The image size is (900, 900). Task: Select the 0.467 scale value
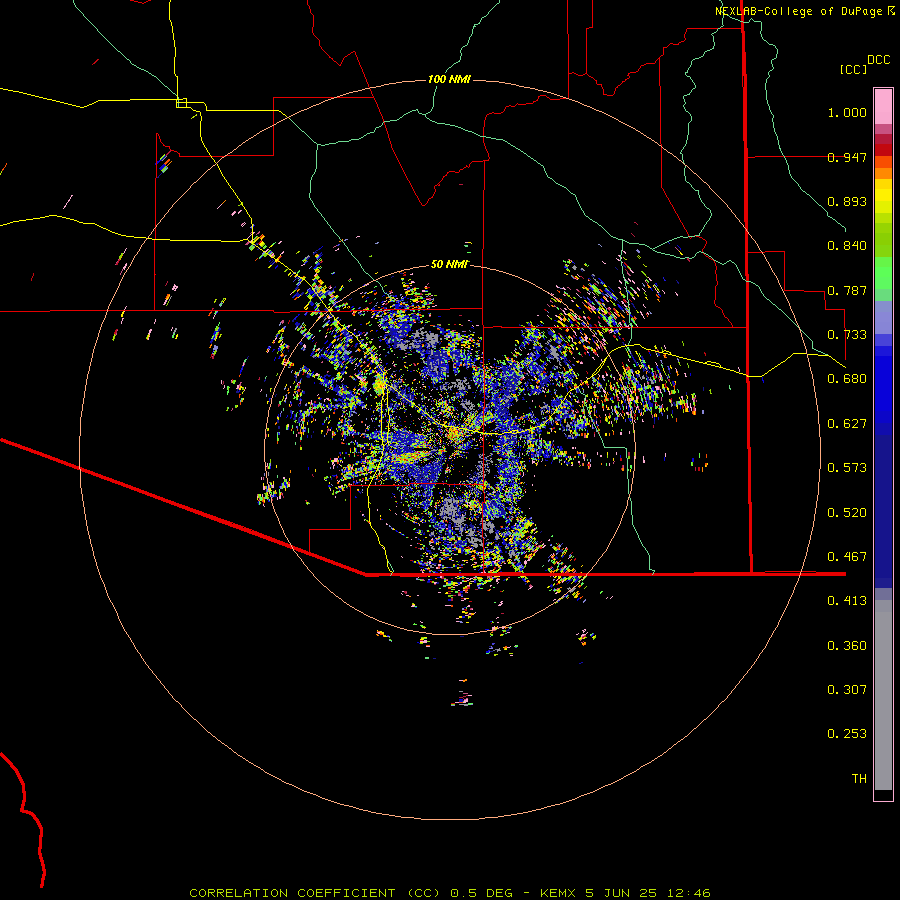coord(847,557)
